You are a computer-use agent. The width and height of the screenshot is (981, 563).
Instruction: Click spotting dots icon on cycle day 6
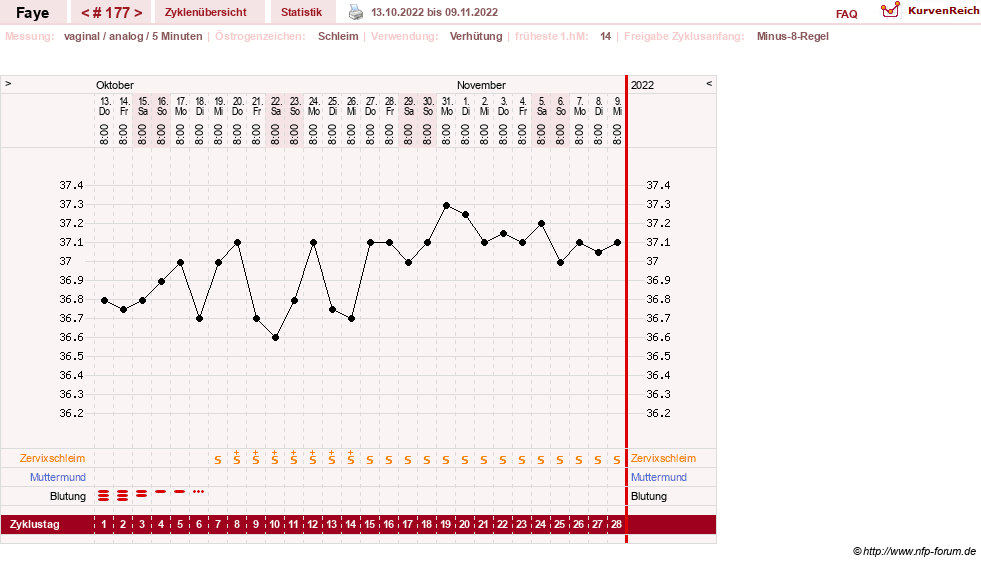click(198, 492)
